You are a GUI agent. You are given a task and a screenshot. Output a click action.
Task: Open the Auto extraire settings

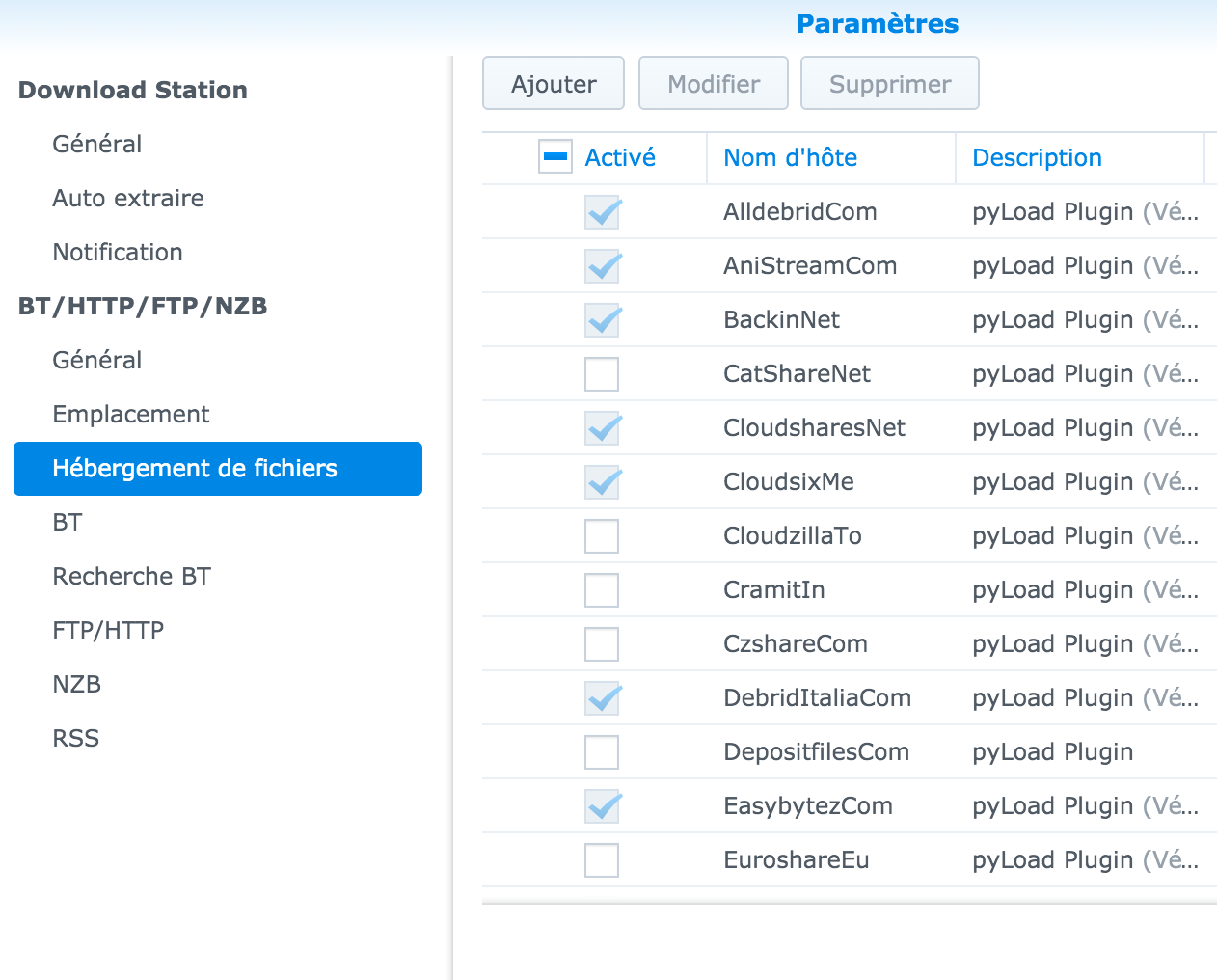[128, 198]
